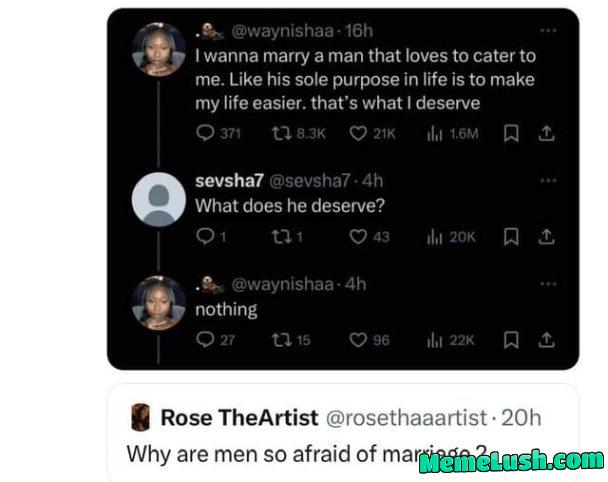Image resolution: width=608 pixels, height=482 pixels.
Task: Open Rose TheArtist's small profile picture
Action: pyautogui.click(x=141, y=417)
